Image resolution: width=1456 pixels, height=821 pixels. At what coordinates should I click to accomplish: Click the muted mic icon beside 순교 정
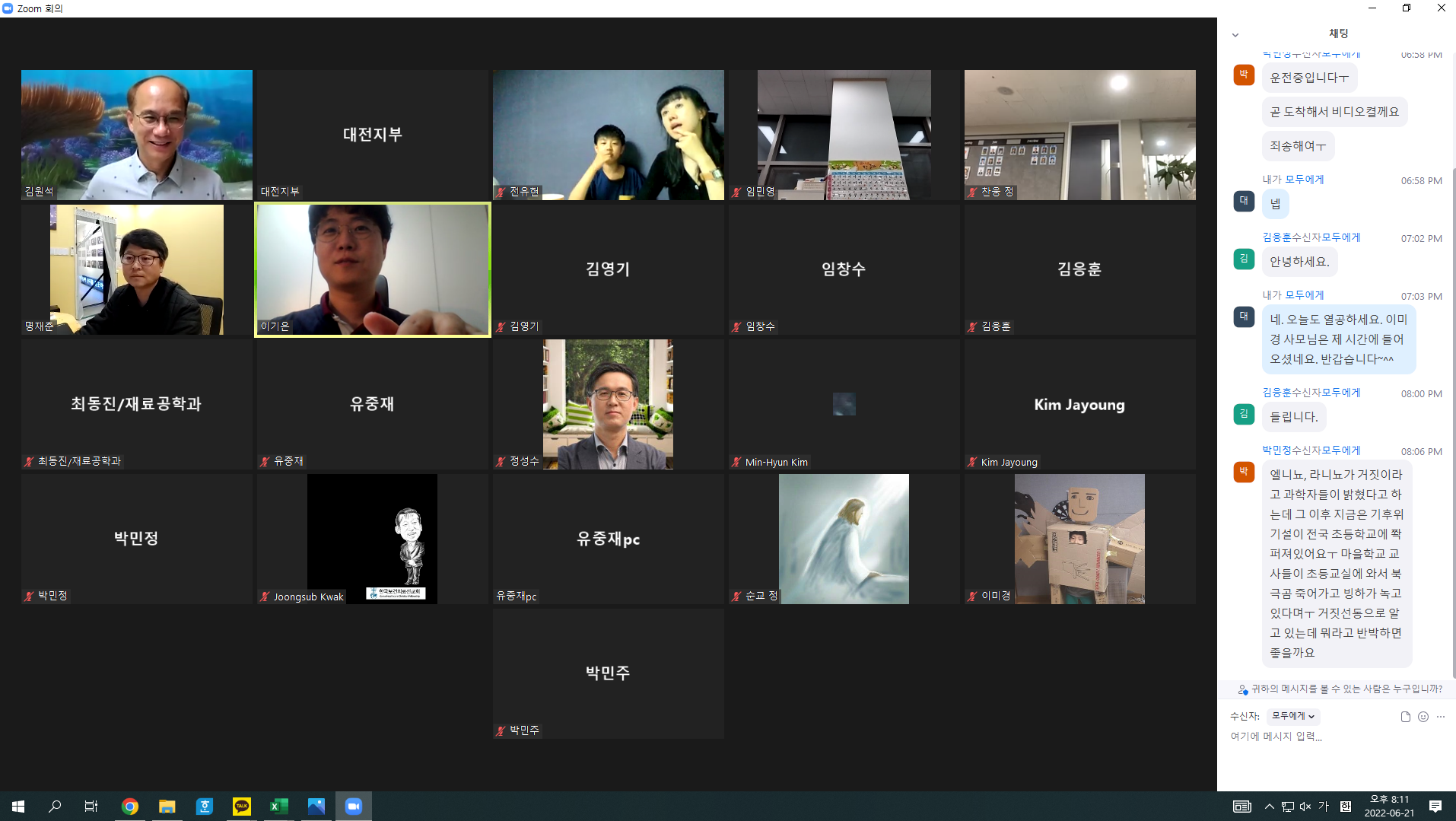[x=736, y=596]
